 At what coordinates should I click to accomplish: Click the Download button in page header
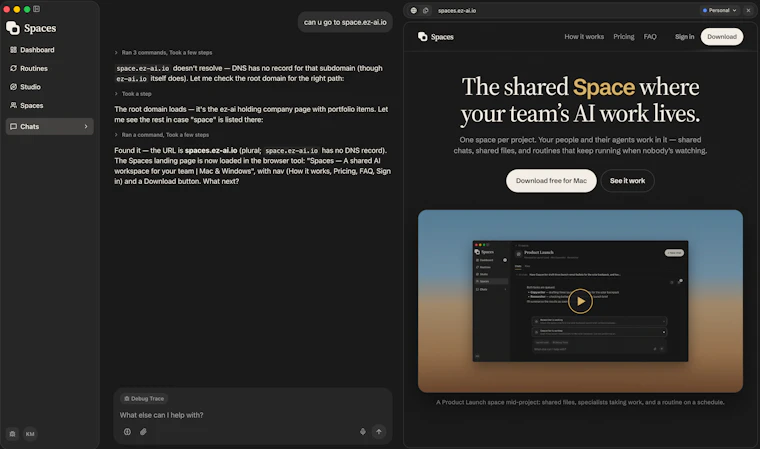722,37
